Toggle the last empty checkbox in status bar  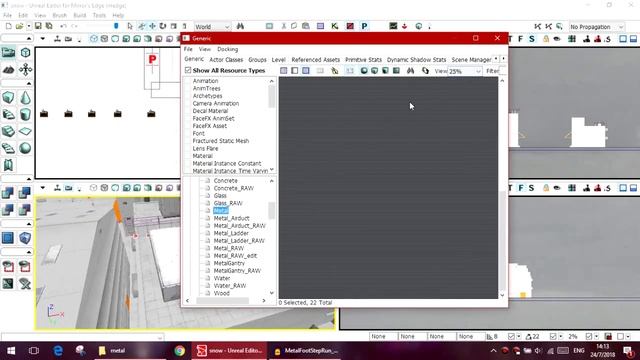(x=620, y=336)
